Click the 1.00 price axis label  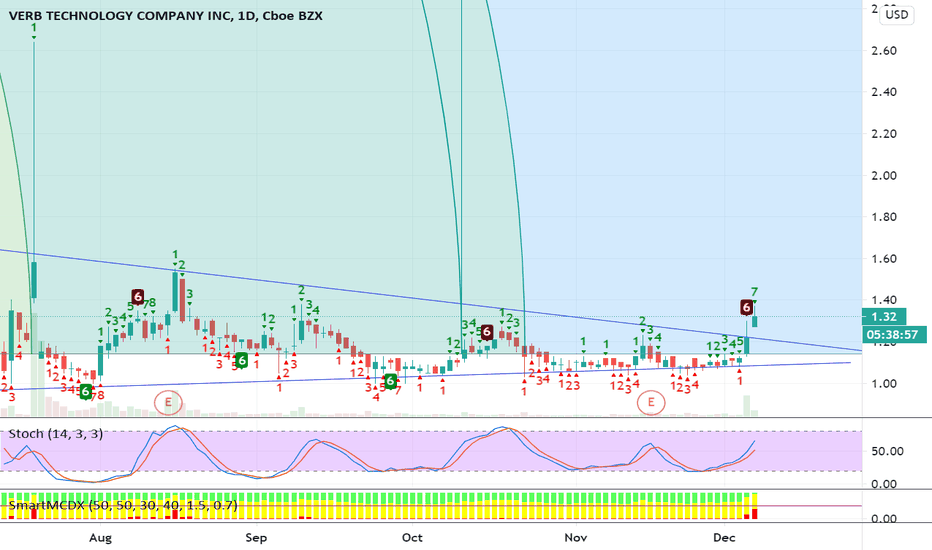point(884,384)
